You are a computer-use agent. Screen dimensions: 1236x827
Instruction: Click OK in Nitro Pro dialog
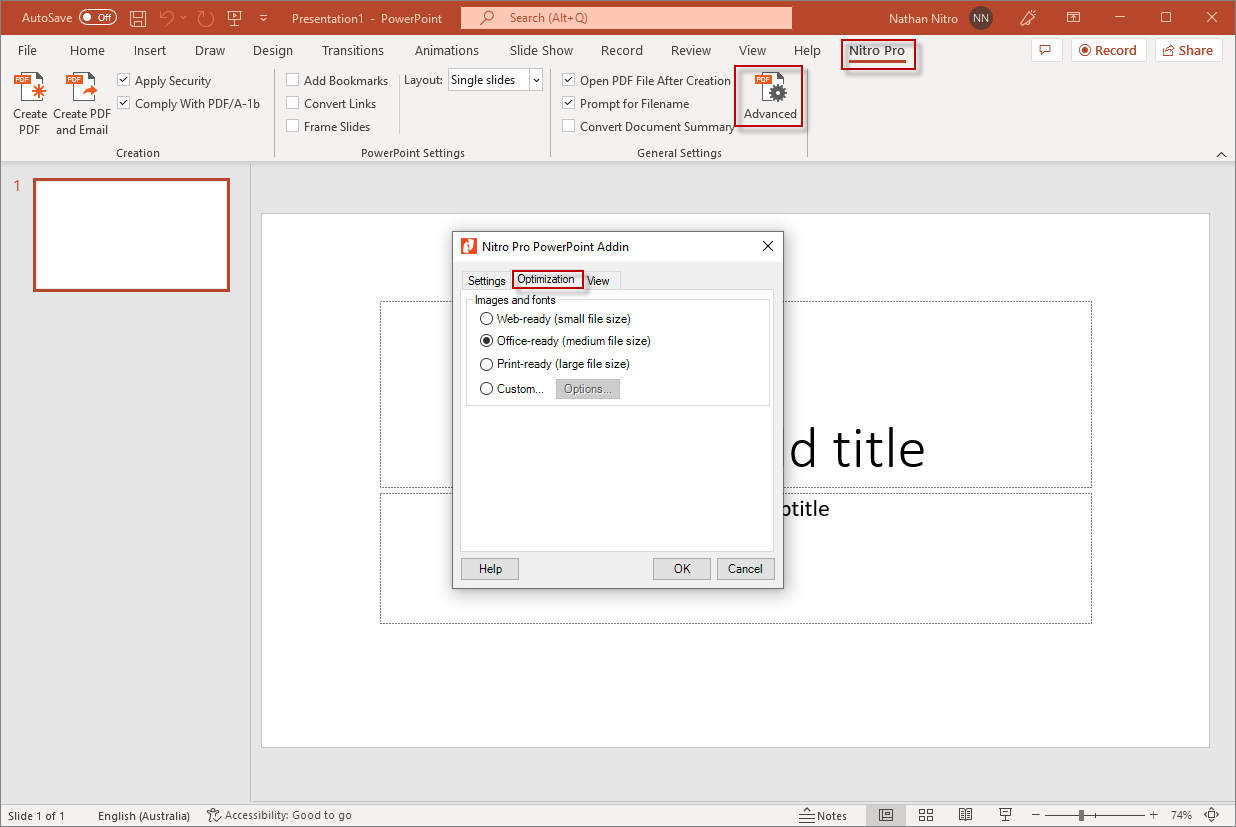click(x=681, y=569)
